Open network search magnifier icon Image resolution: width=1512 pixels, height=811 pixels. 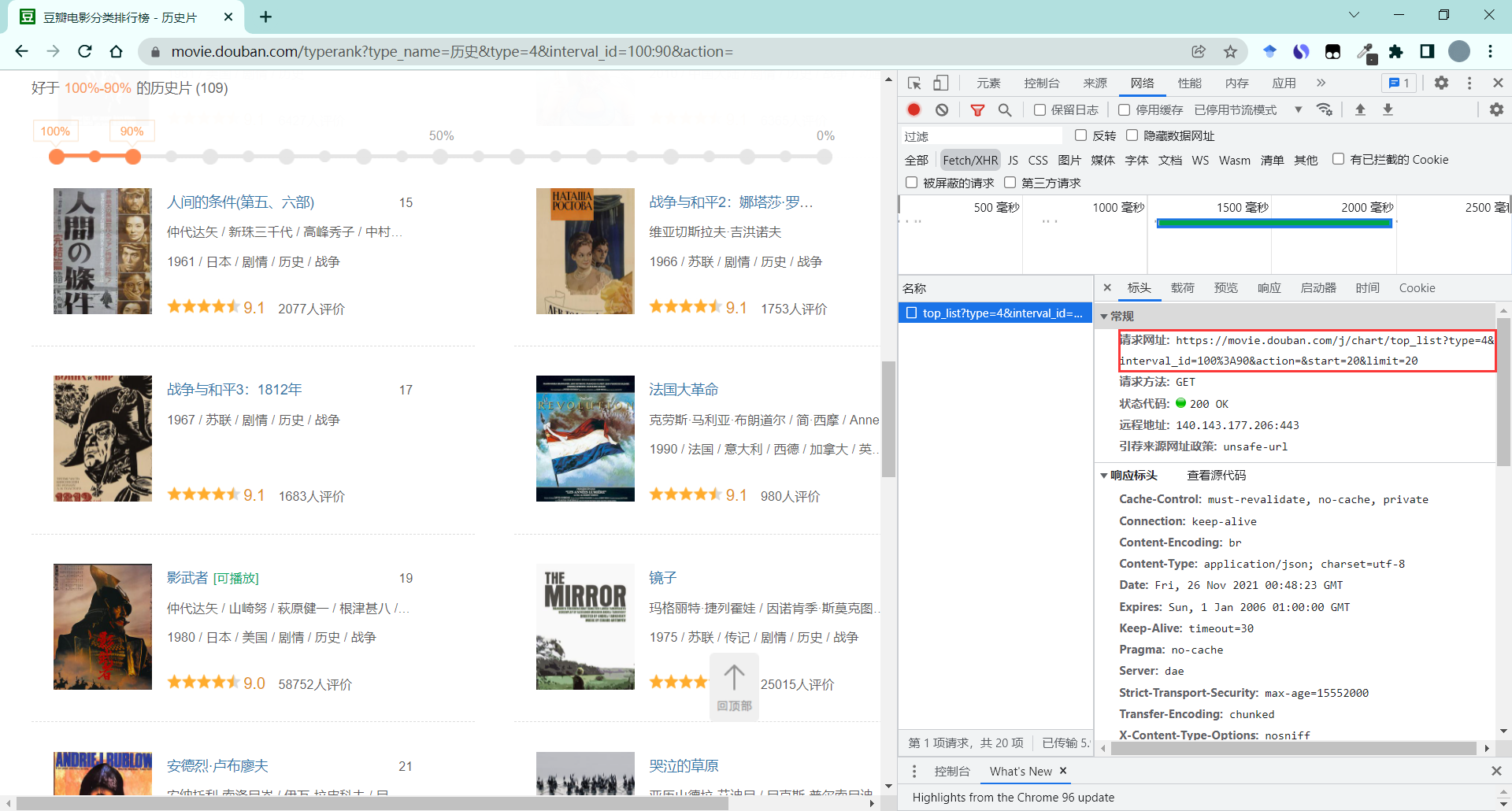coord(1005,110)
